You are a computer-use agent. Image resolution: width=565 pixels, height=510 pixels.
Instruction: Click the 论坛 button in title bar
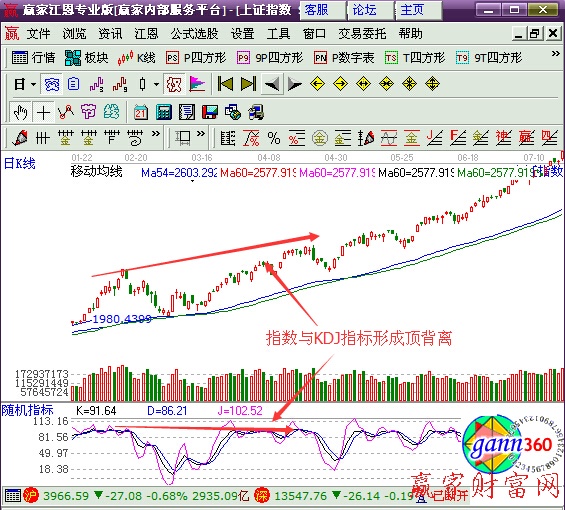tap(370, 10)
